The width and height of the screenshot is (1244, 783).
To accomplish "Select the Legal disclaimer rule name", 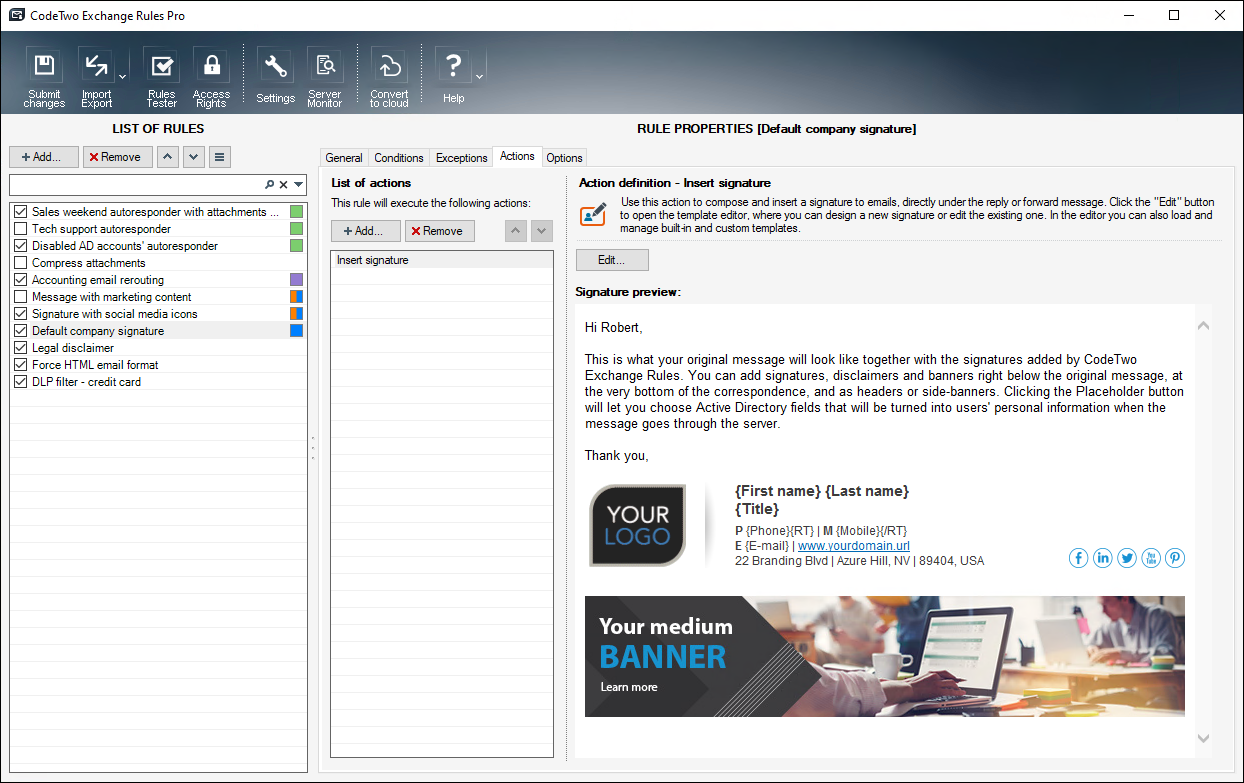I will point(73,348).
